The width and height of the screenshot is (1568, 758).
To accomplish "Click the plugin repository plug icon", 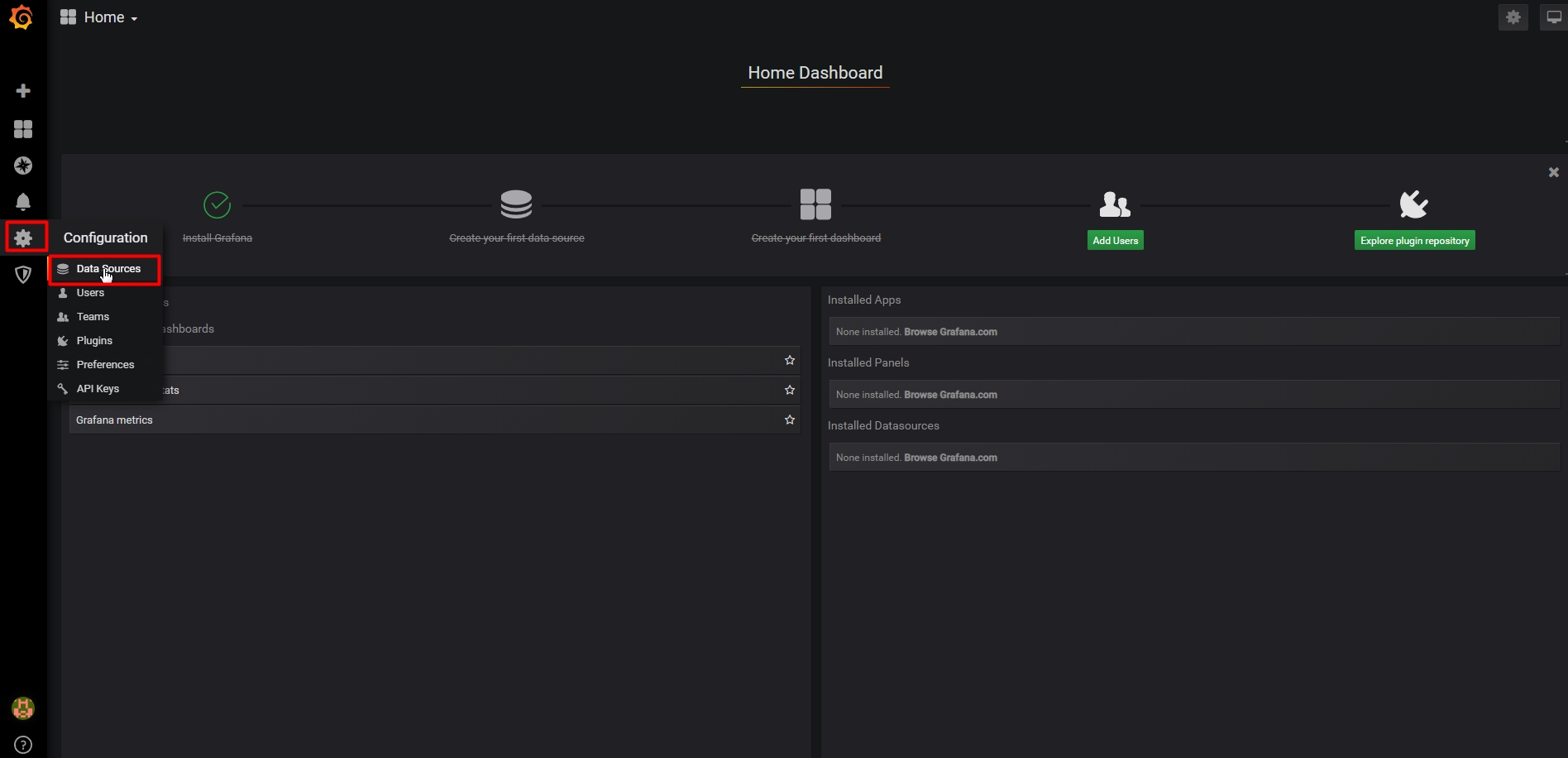I will tap(1413, 204).
